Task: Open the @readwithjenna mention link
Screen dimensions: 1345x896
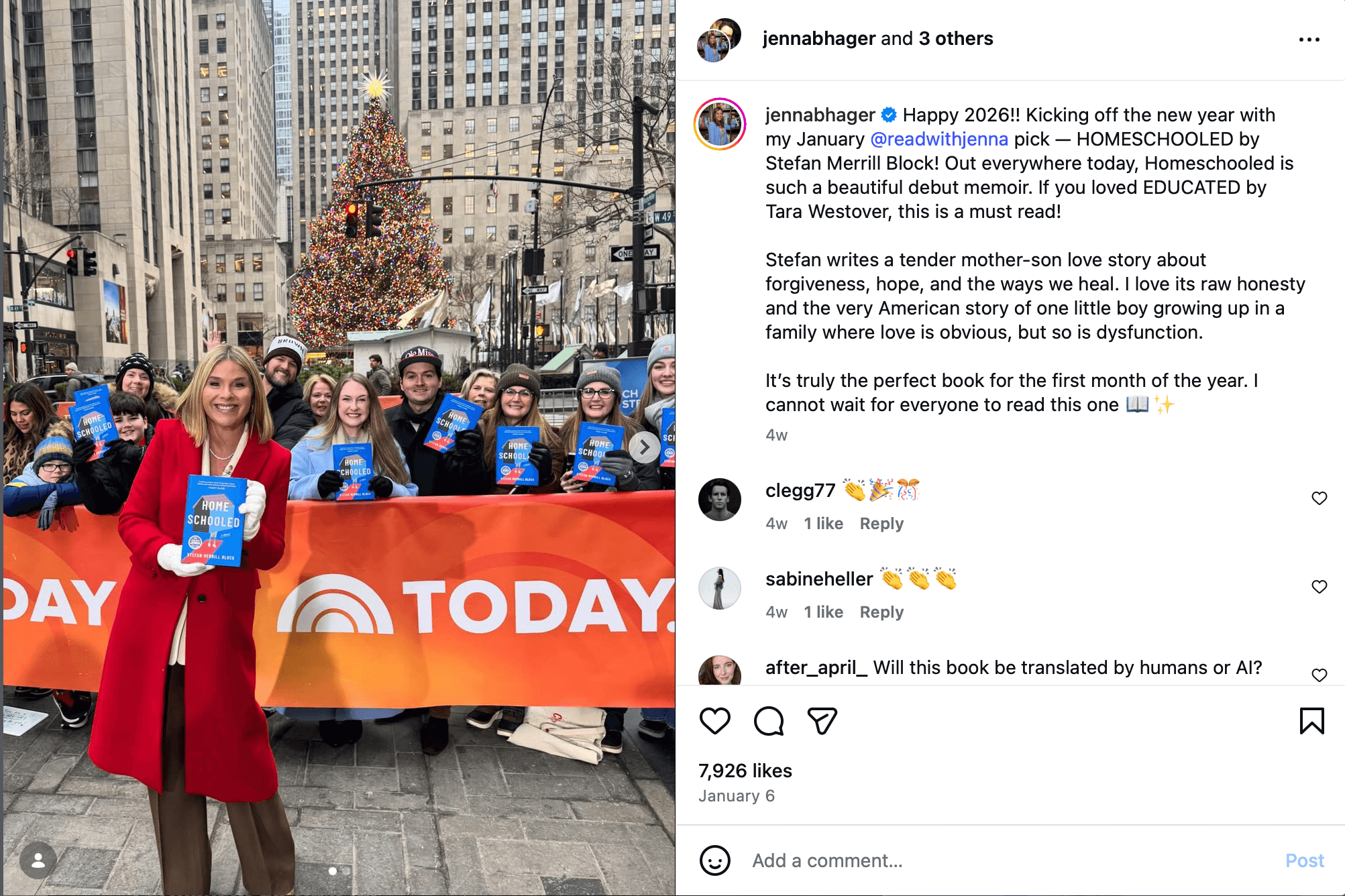Action: point(938,139)
